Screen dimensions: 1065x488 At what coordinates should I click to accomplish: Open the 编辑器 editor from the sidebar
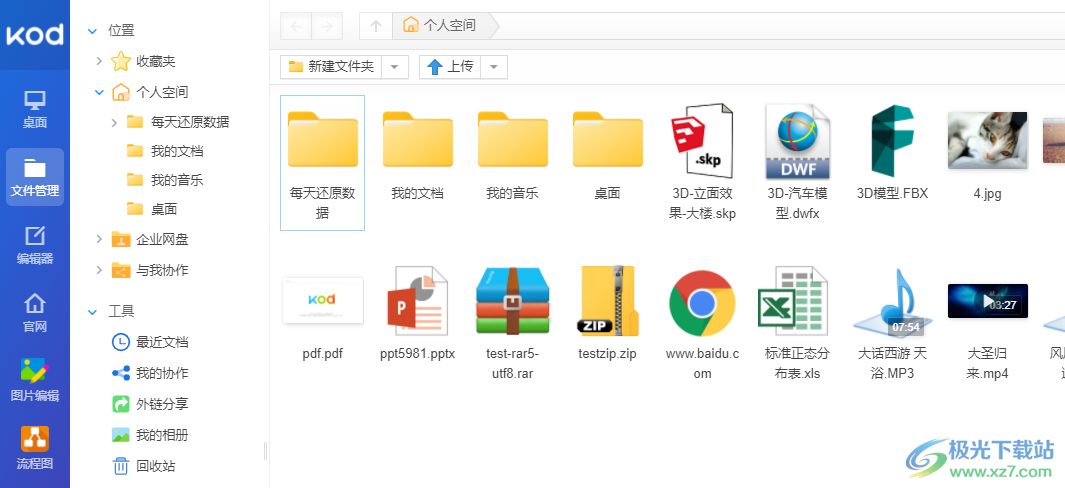pyautogui.click(x=35, y=245)
